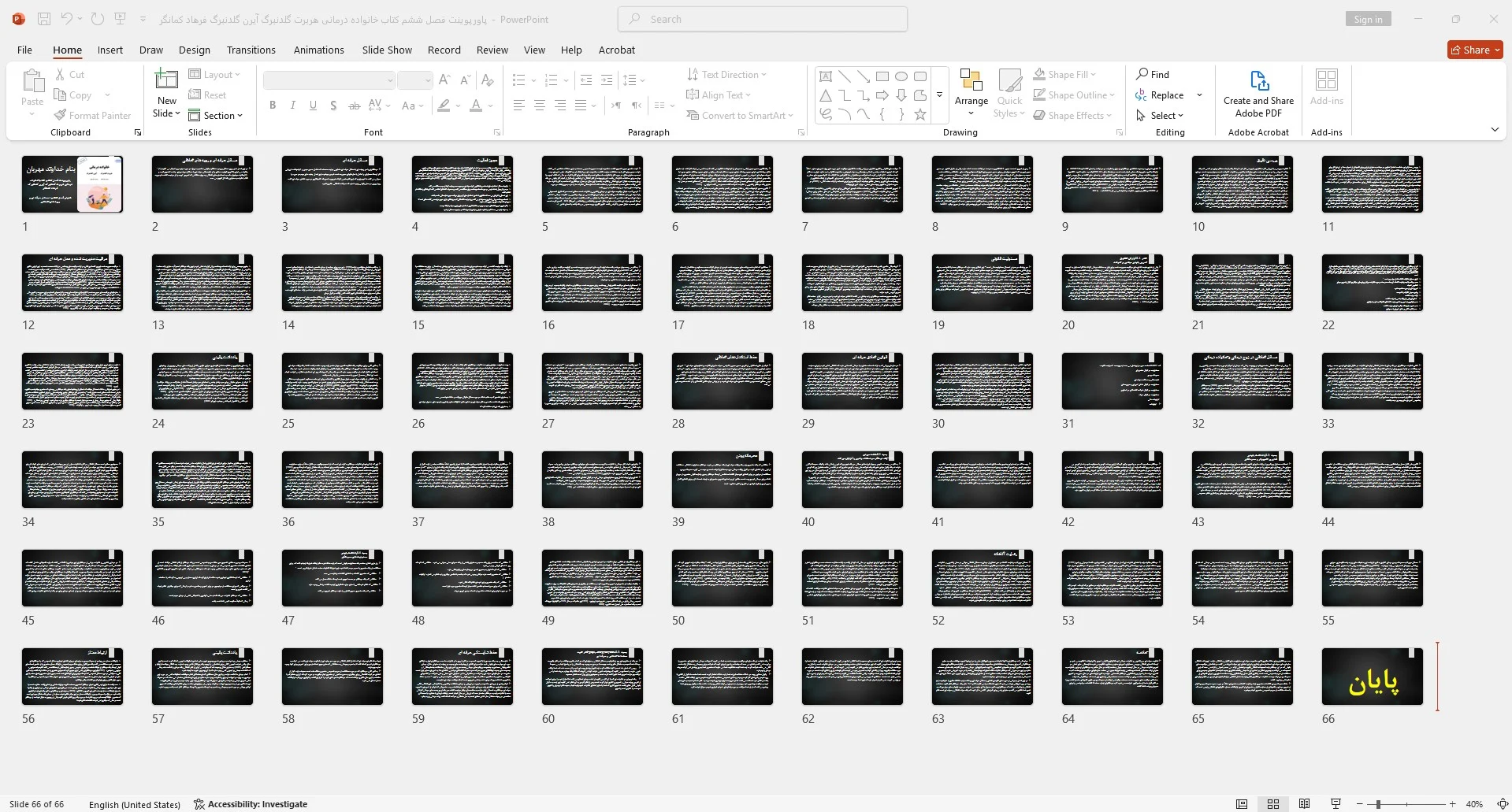Open Shape Fill dropdown

(1065, 74)
